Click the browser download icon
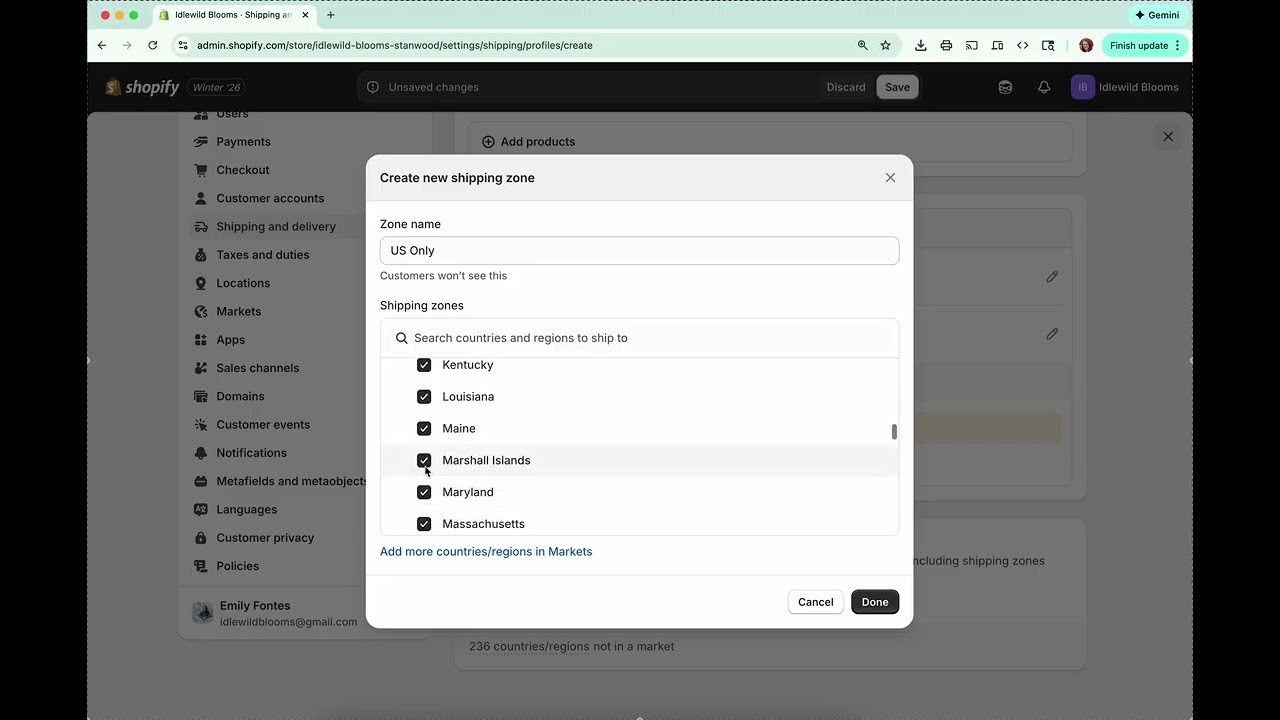Screen dimensions: 1280x720 coord(921,45)
